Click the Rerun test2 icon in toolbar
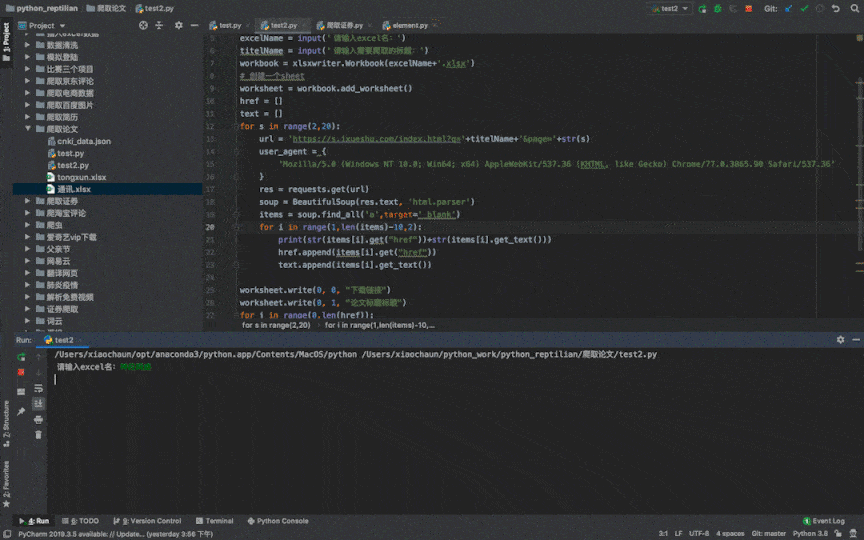Viewport: 864px width, 540px height. pos(702,8)
